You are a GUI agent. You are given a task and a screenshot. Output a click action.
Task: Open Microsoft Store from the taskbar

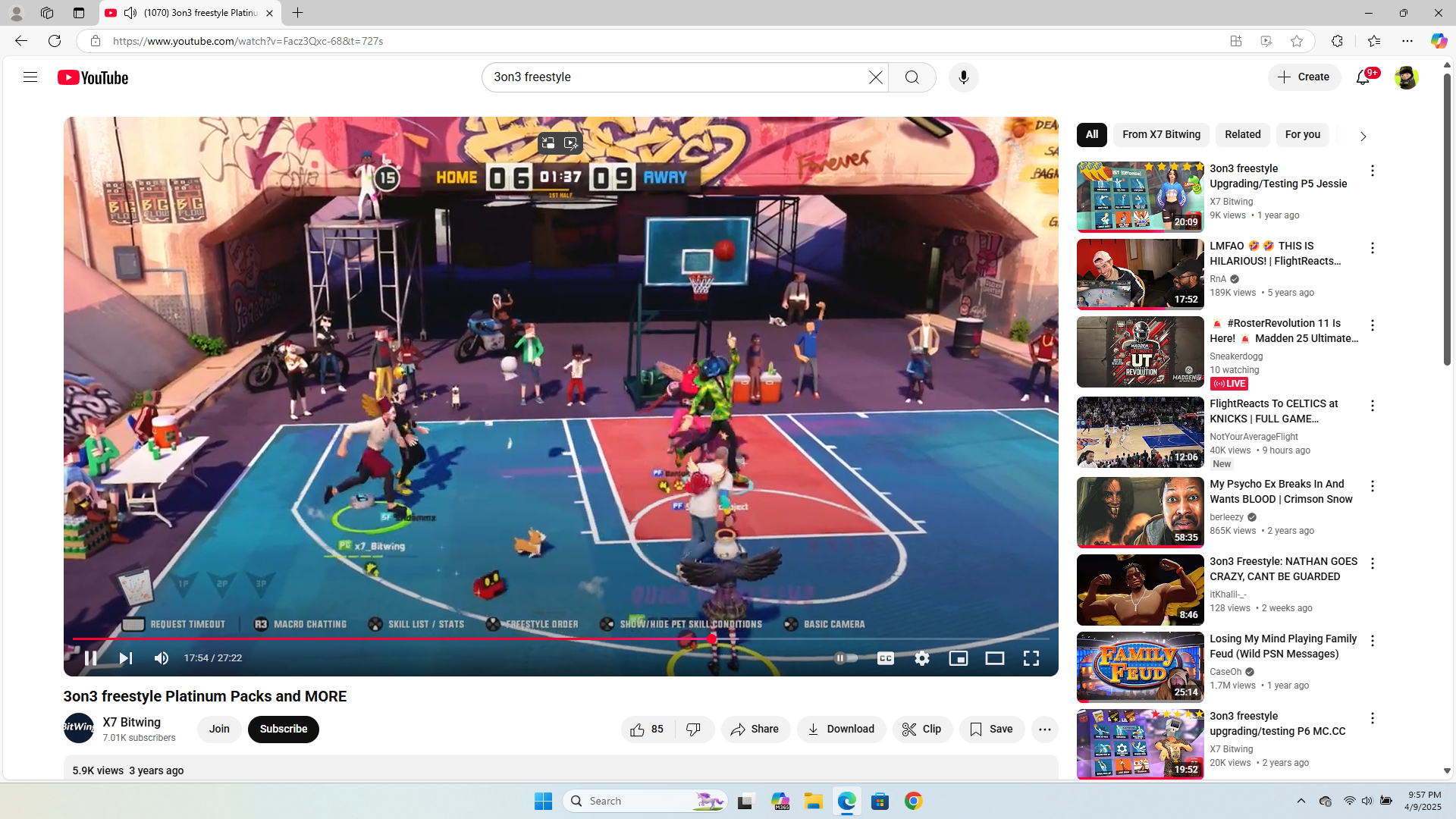(880, 802)
